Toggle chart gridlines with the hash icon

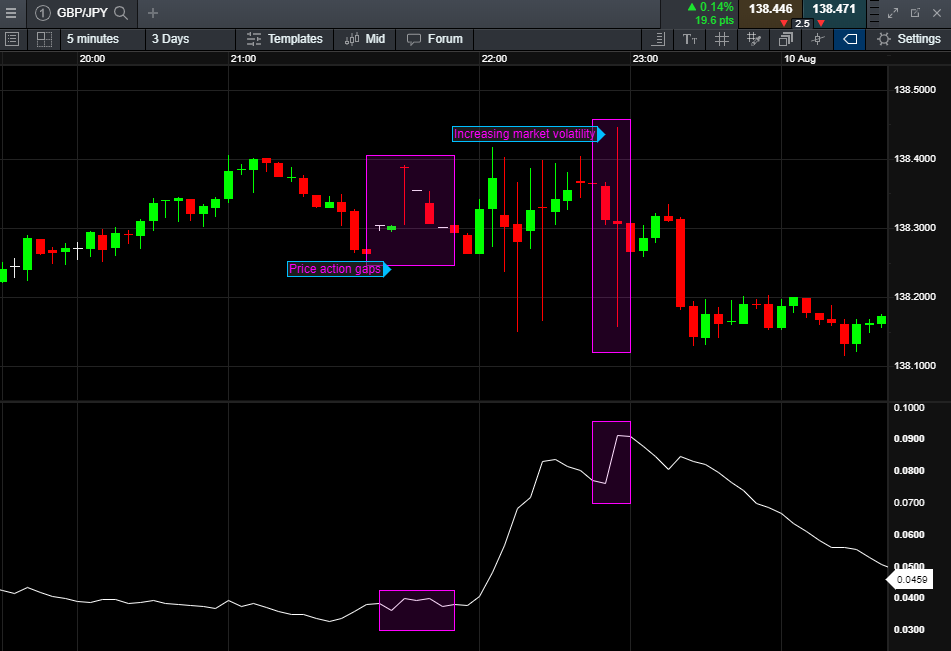coord(722,39)
